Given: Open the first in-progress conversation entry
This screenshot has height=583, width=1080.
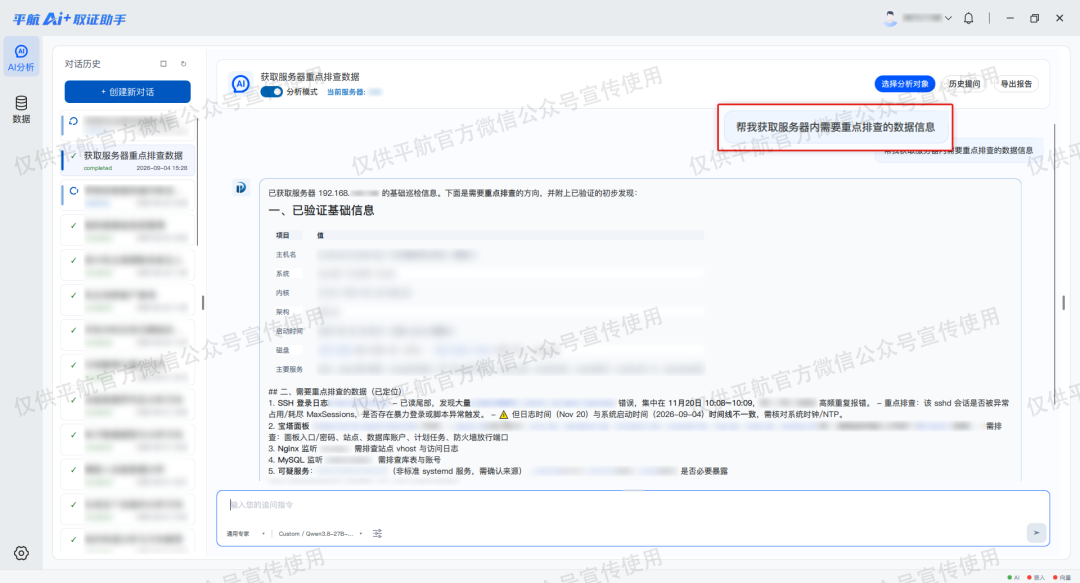Looking at the screenshot, I should pyautogui.click(x=128, y=125).
